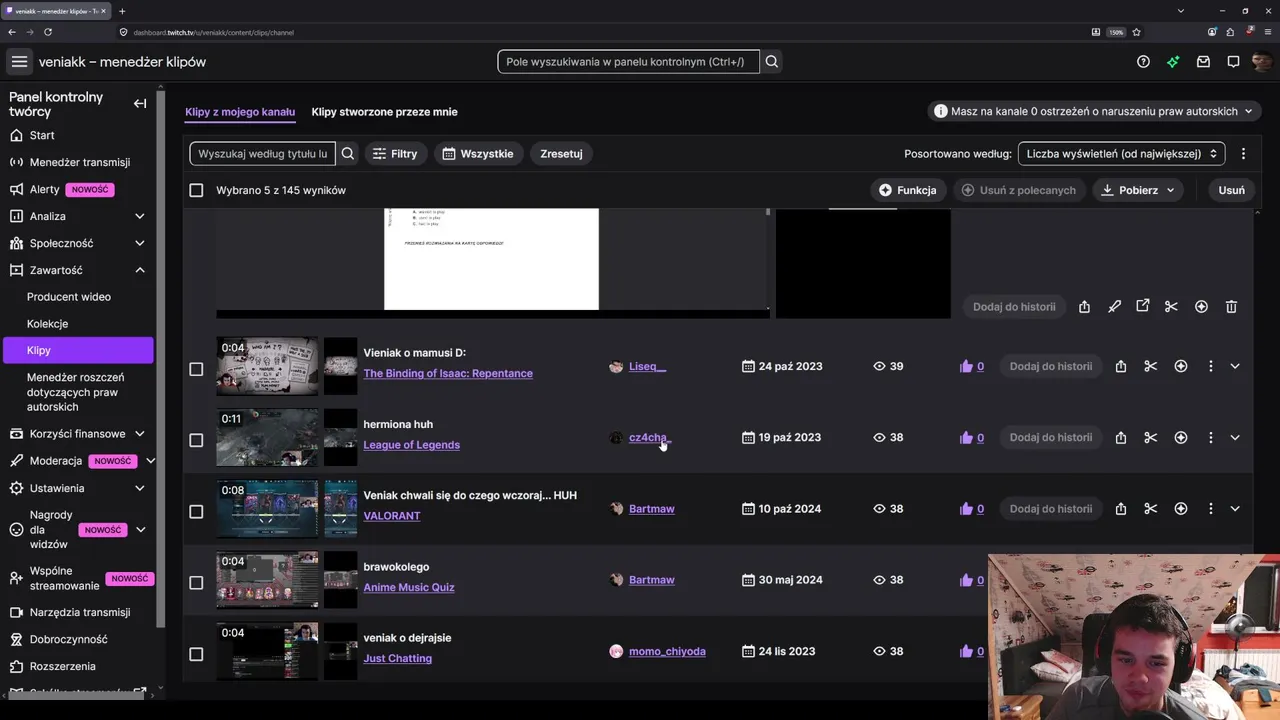1280x720 pixels.
Task: Reload the page in the browser
Action: 47,32
